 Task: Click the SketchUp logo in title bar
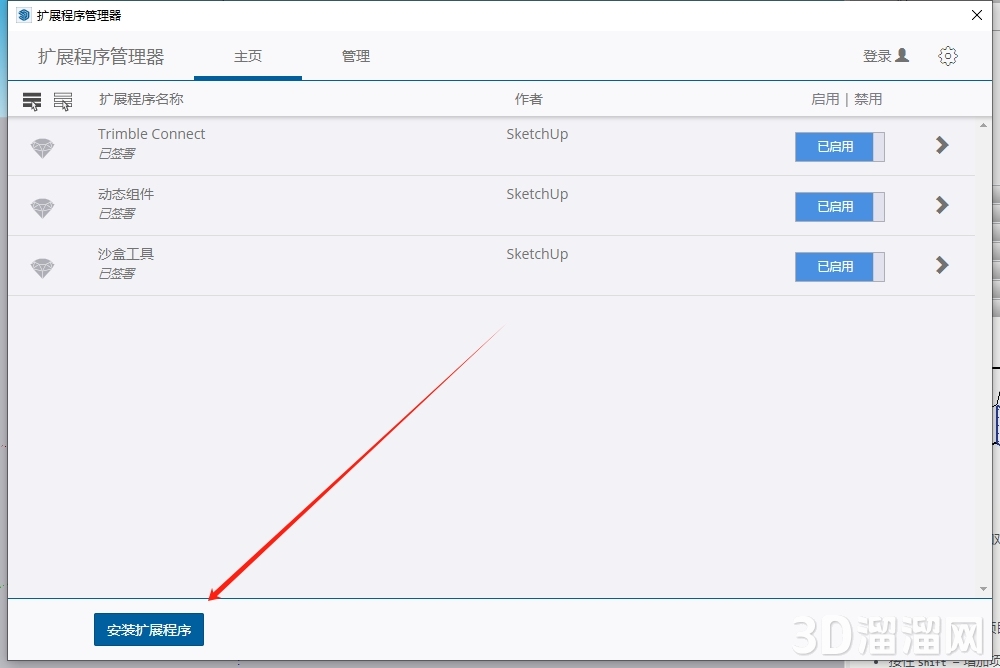[23, 15]
